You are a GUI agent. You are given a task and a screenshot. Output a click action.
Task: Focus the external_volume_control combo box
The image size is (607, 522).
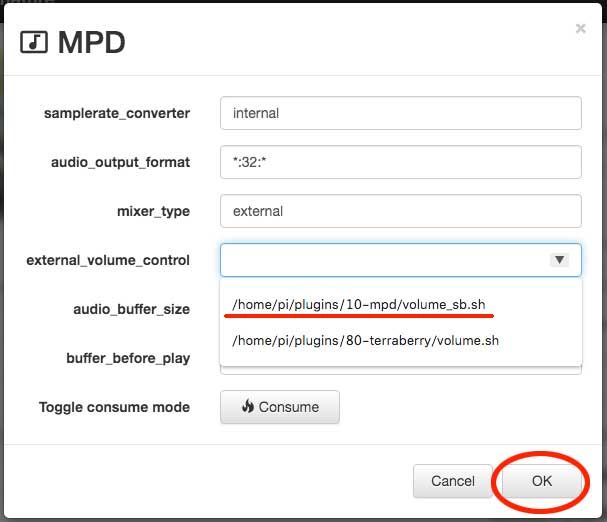(x=401, y=260)
